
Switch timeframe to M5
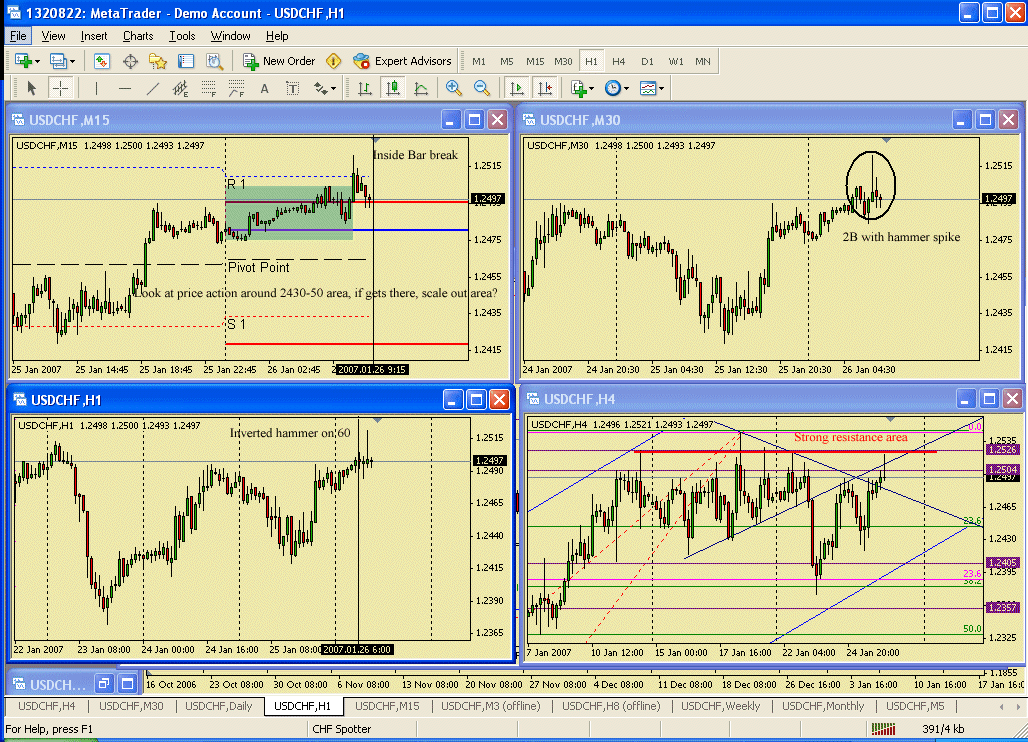(507, 61)
